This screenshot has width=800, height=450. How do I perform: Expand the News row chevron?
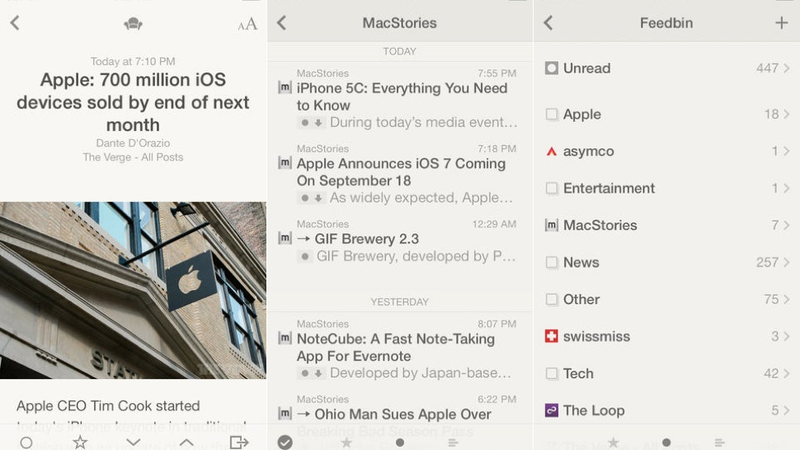[786, 262]
